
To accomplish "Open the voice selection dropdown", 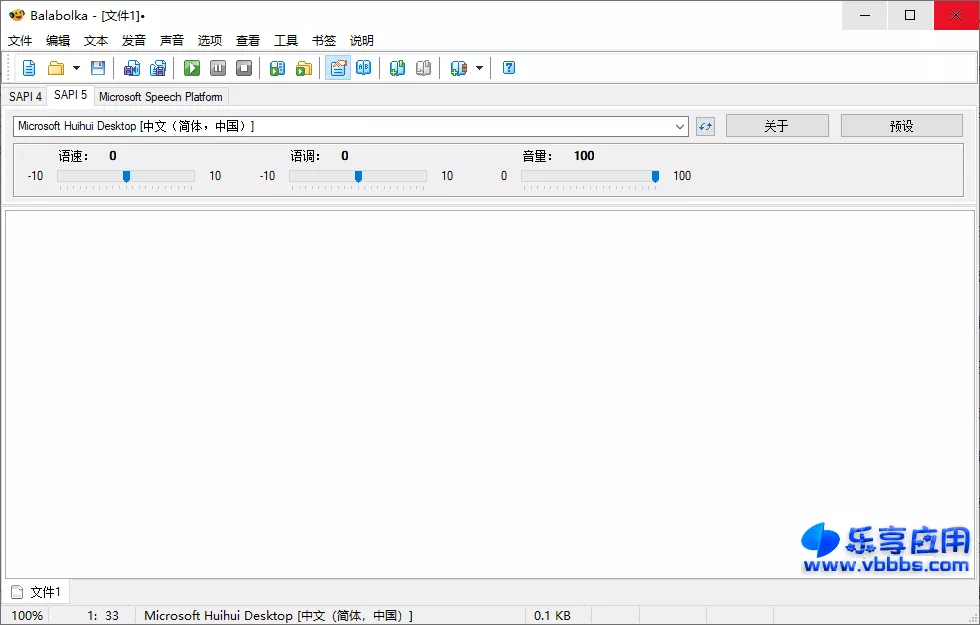I will click(x=680, y=126).
